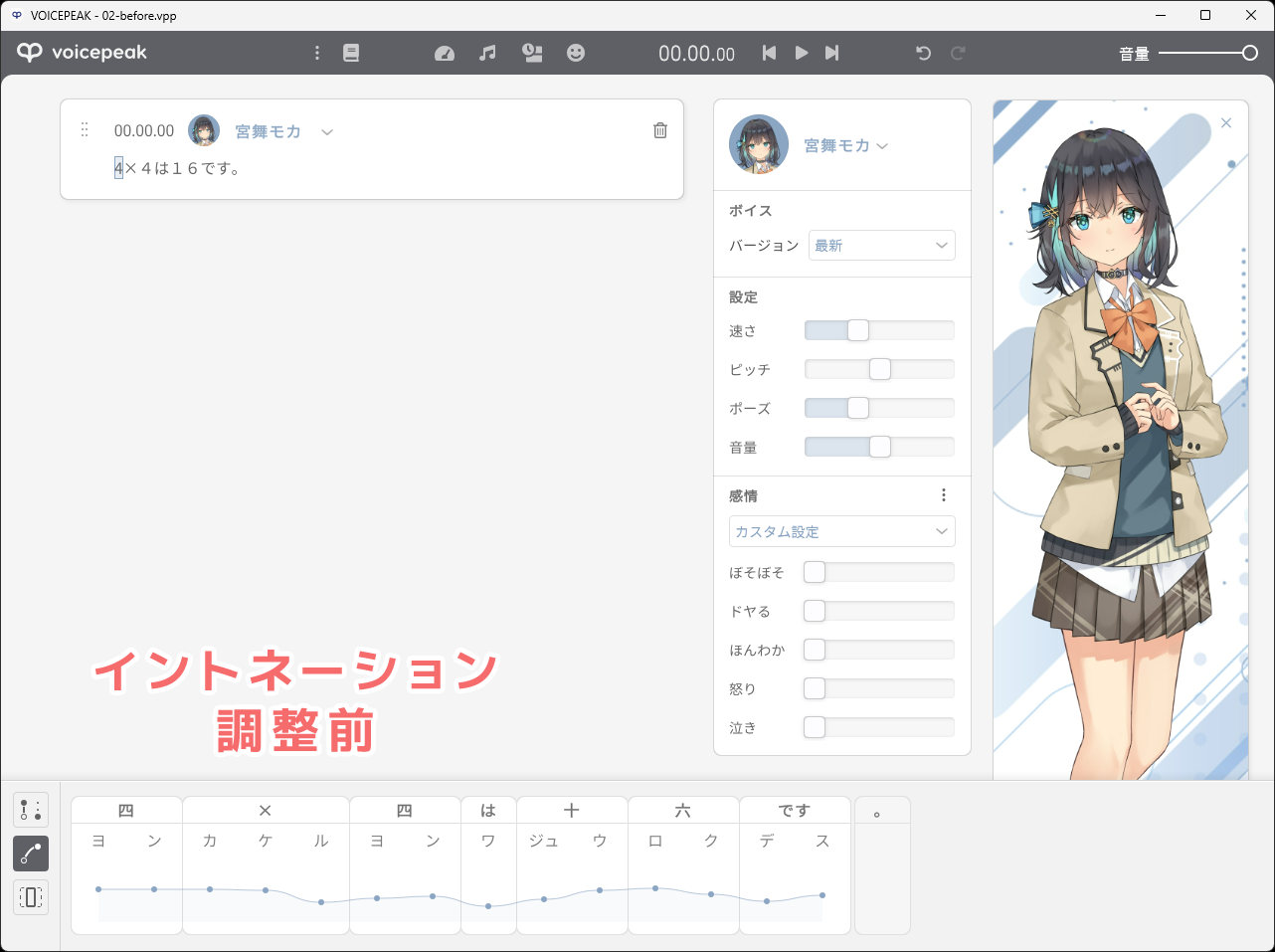Select the 六 word segment
This screenshot has width=1275, height=952.
683,811
